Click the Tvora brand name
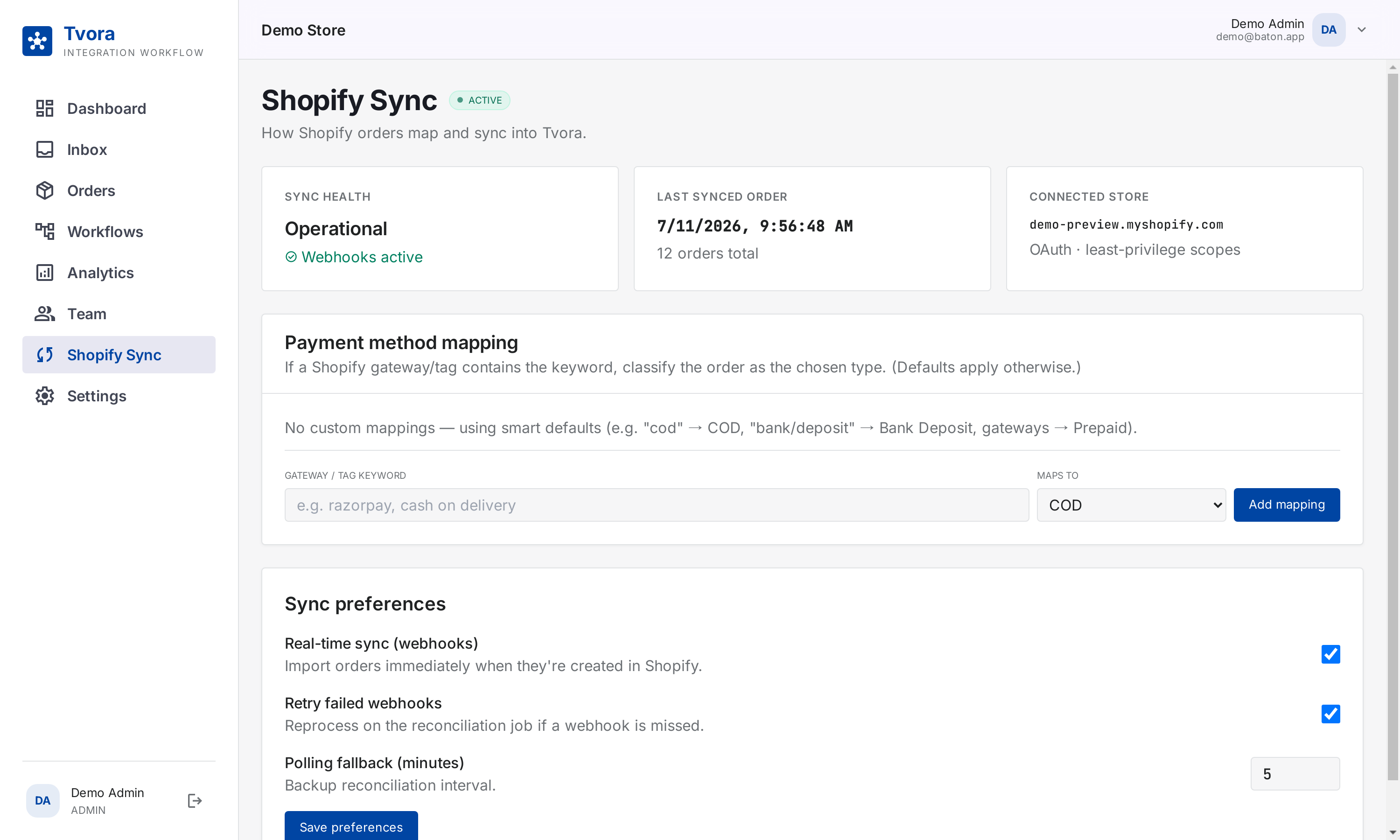Image resolution: width=1400 pixels, height=840 pixels. [x=90, y=34]
